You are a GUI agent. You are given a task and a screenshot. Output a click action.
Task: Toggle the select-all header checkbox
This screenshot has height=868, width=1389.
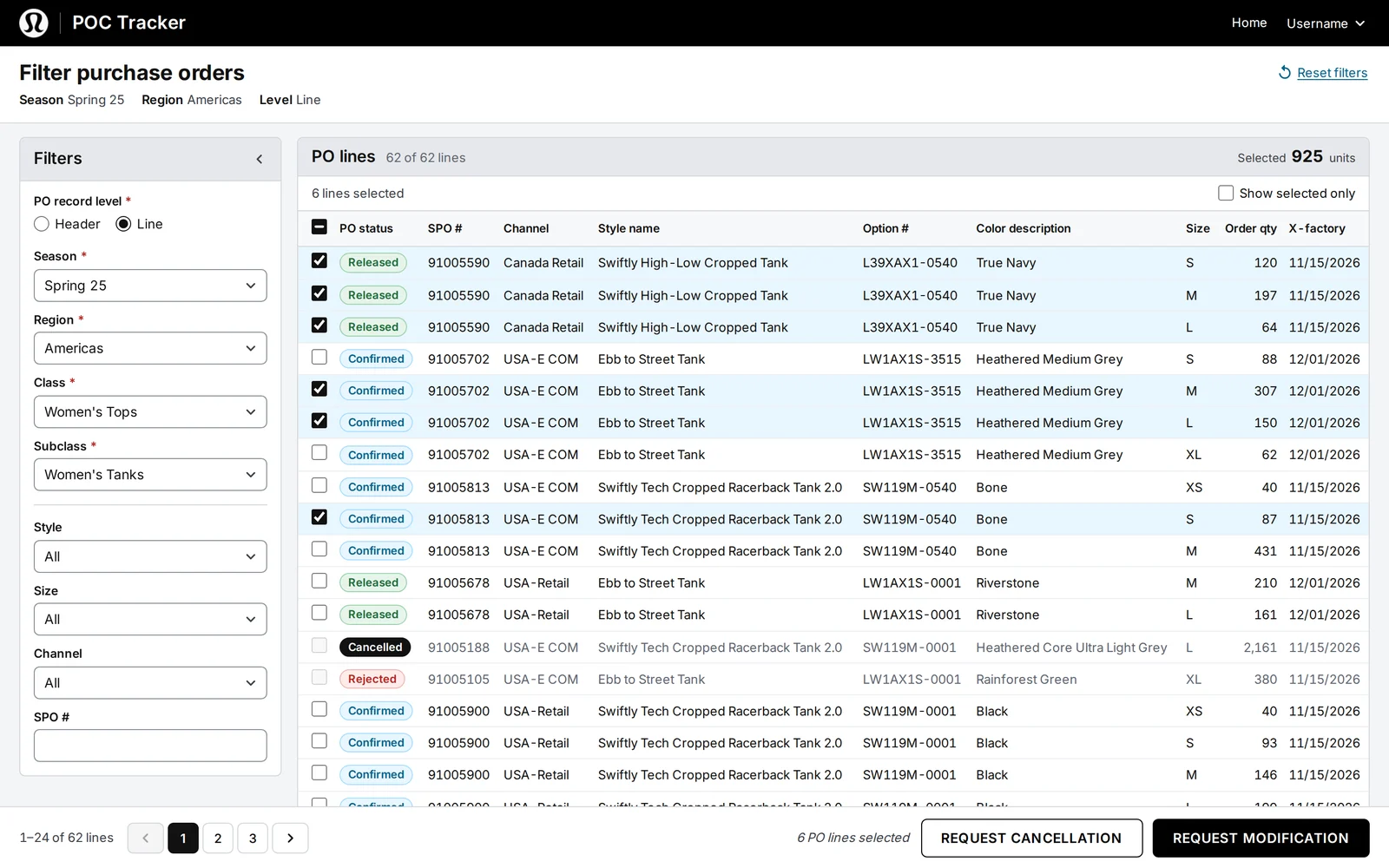319,227
